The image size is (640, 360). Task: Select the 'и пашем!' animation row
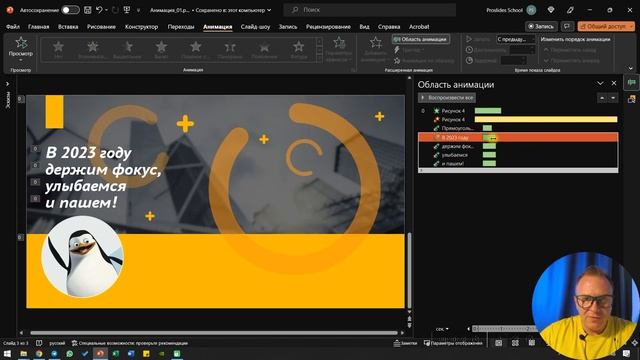pyautogui.click(x=518, y=164)
